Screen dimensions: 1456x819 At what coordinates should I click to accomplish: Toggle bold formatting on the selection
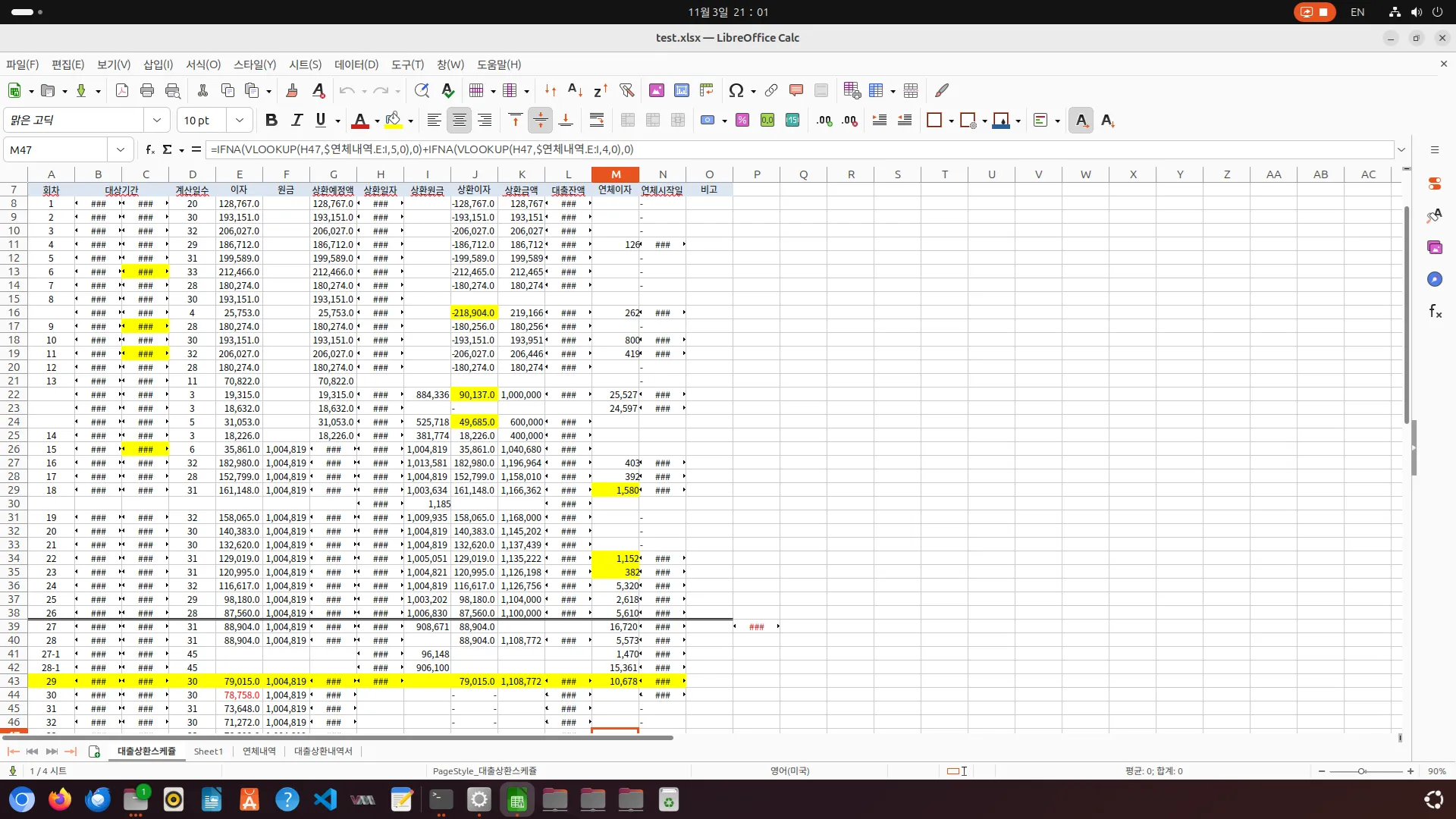271,120
